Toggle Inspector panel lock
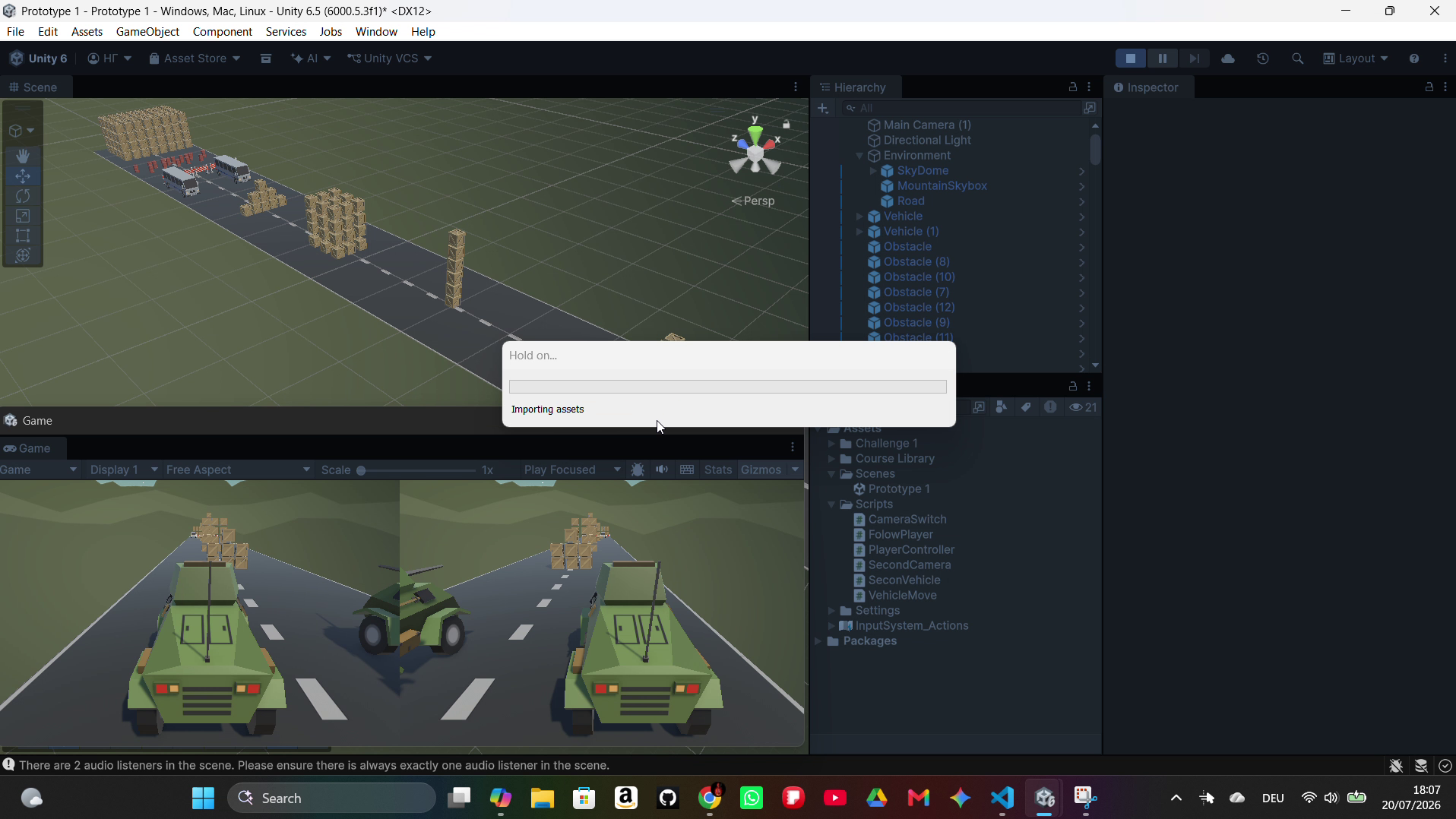 1429,87
